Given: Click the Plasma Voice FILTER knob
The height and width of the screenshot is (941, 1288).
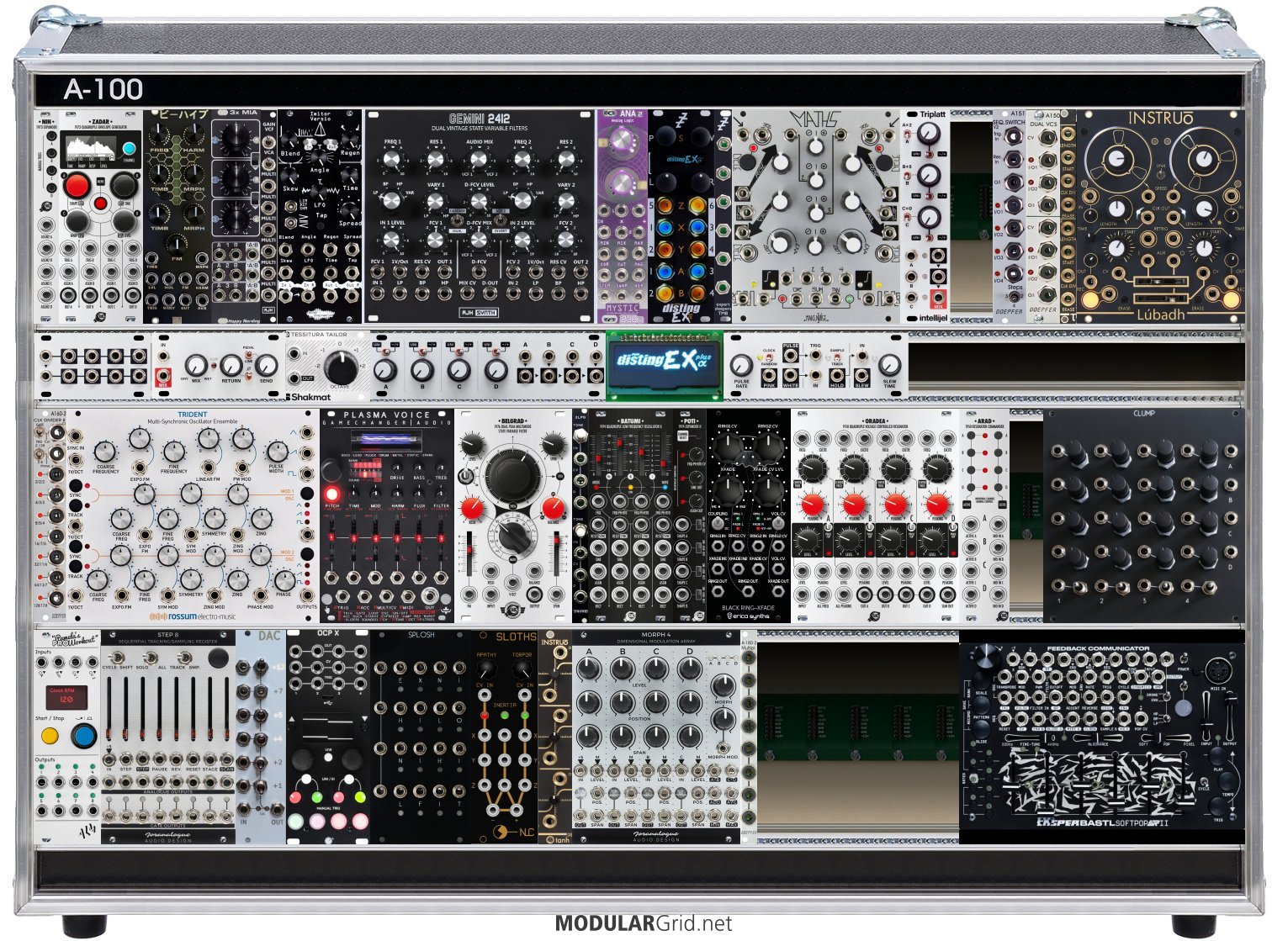Looking at the screenshot, I should point(442,494).
